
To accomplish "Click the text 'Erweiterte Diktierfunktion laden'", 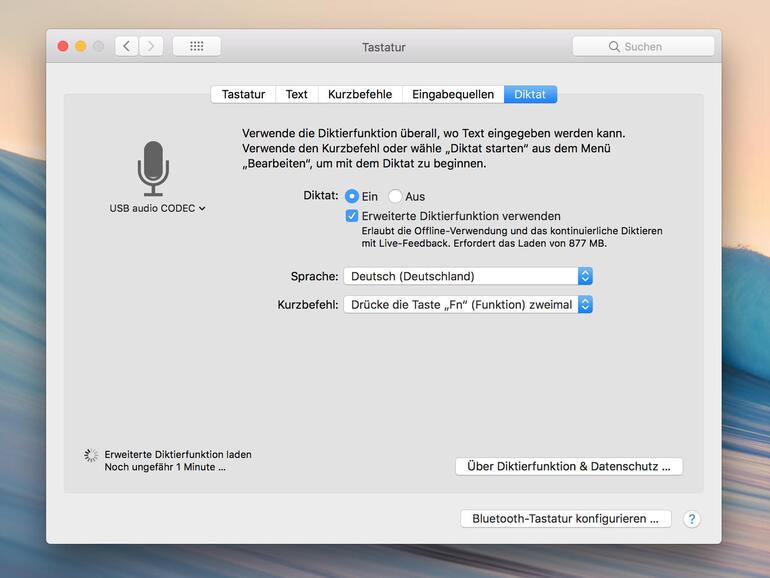I will pyautogui.click(x=178, y=454).
